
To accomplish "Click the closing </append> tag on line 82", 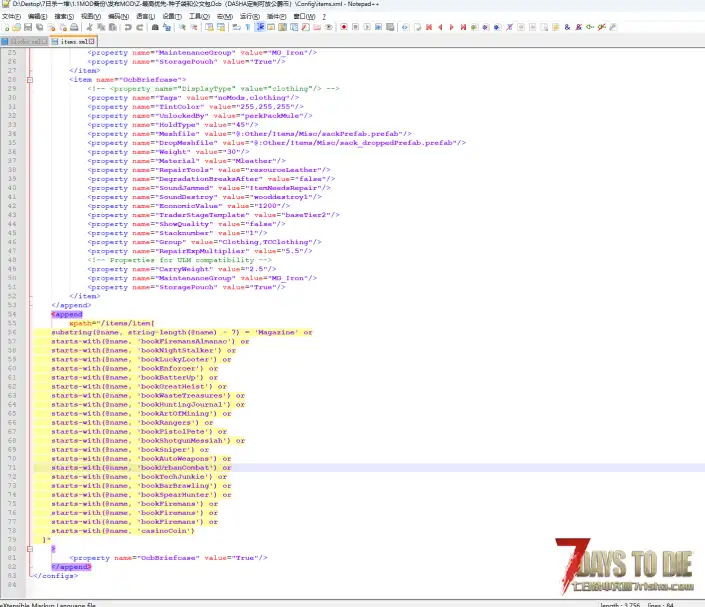I will pos(71,567).
